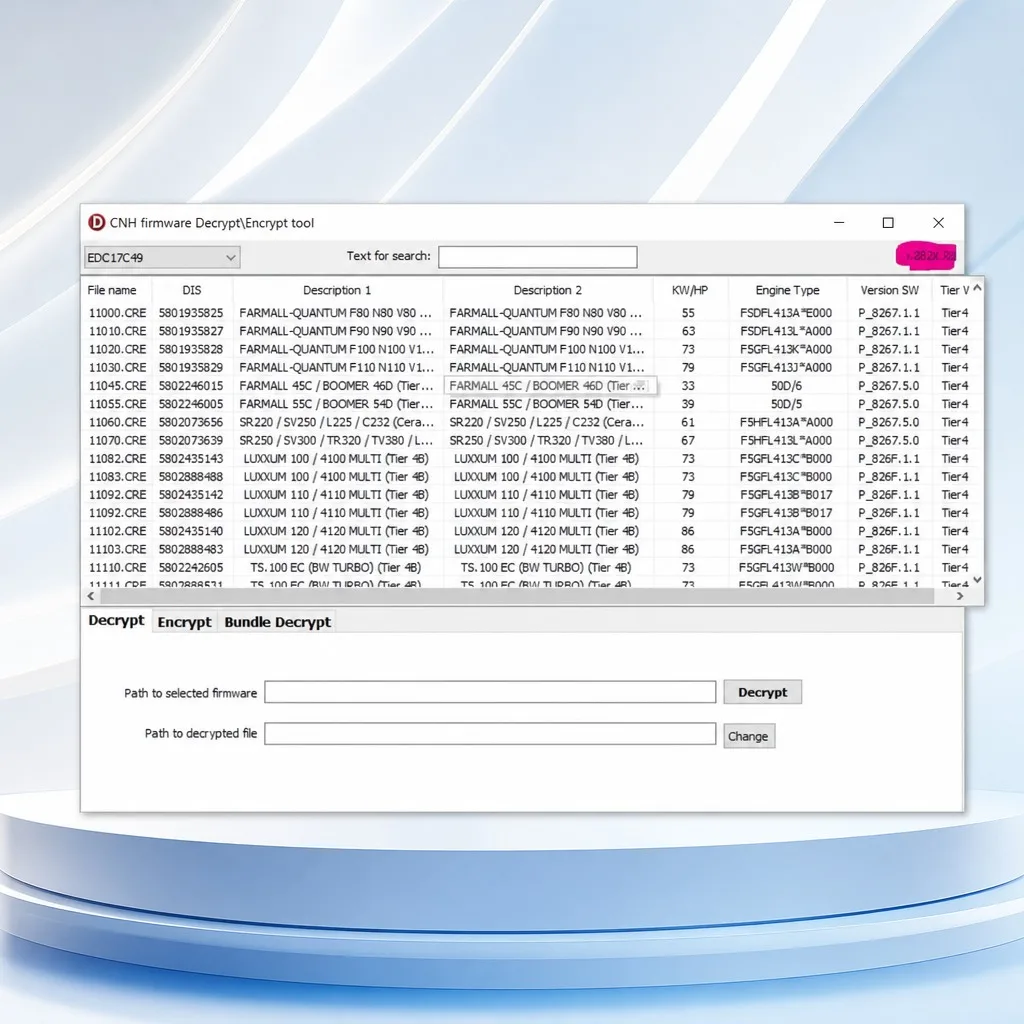Switch to the Bundle Decrypt tab

(278, 622)
